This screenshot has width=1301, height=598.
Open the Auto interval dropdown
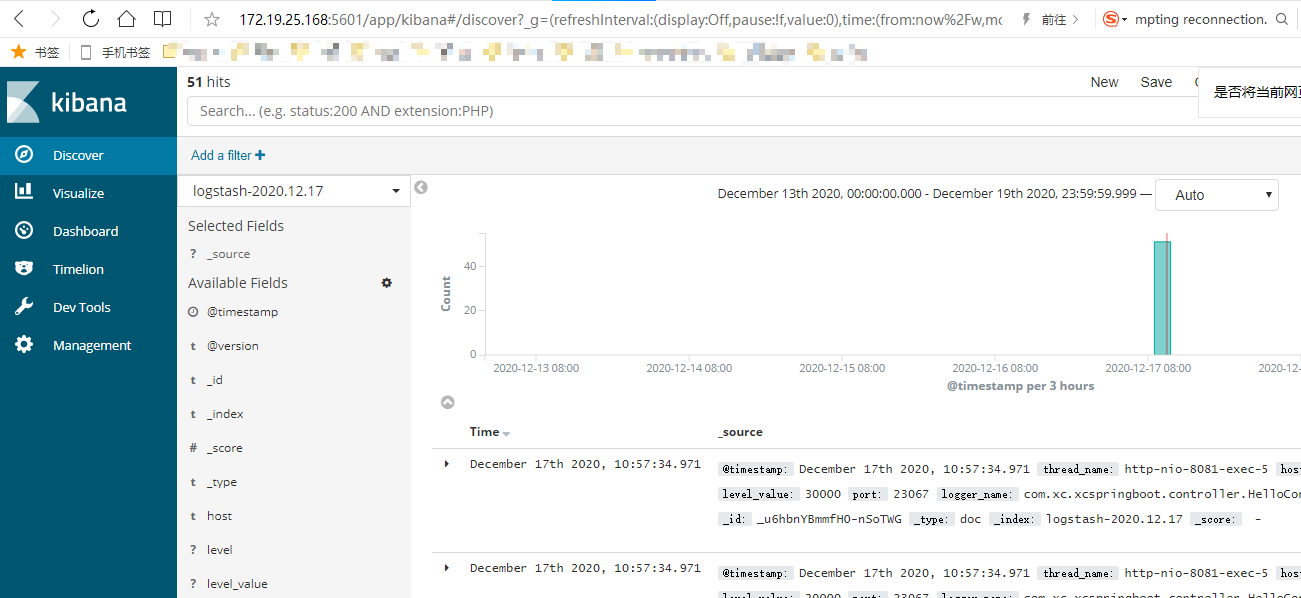1216,195
